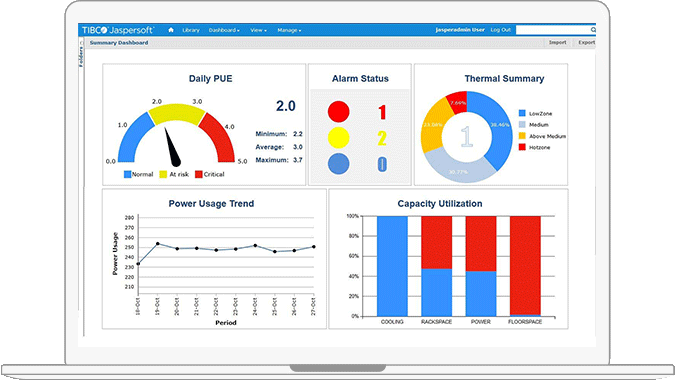Expand the View dropdown menu
675x380 pixels.
(x=258, y=30)
